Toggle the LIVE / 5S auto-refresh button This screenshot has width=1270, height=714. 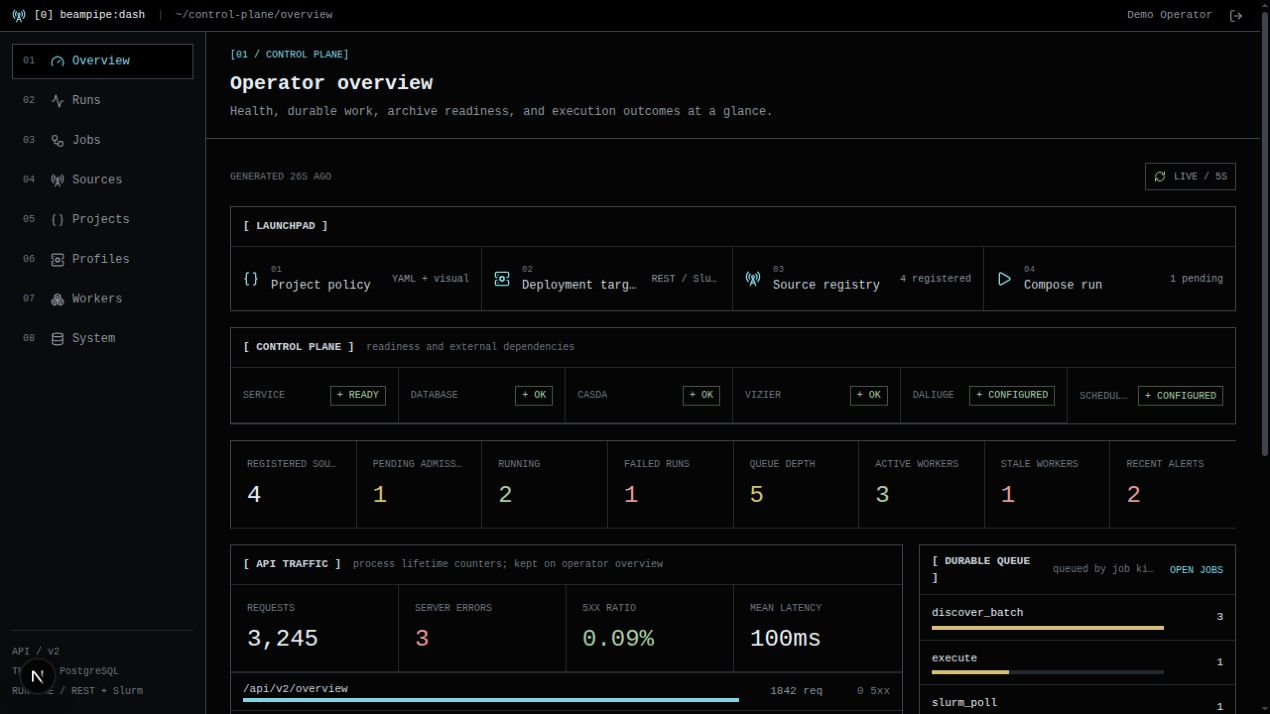click(x=1190, y=176)
